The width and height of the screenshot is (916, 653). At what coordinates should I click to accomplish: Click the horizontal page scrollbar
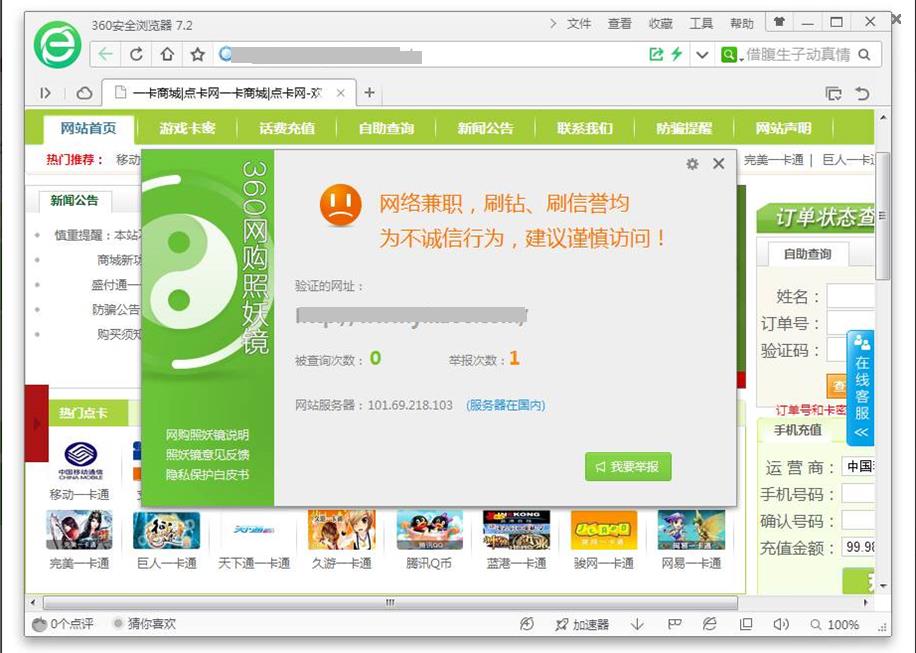click(390, 602)
